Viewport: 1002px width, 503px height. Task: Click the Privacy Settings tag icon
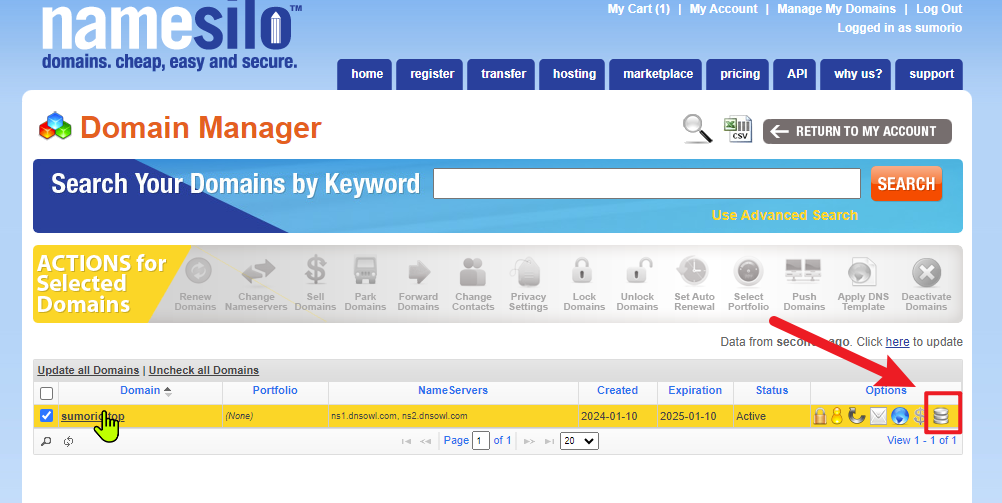[528, 274]
